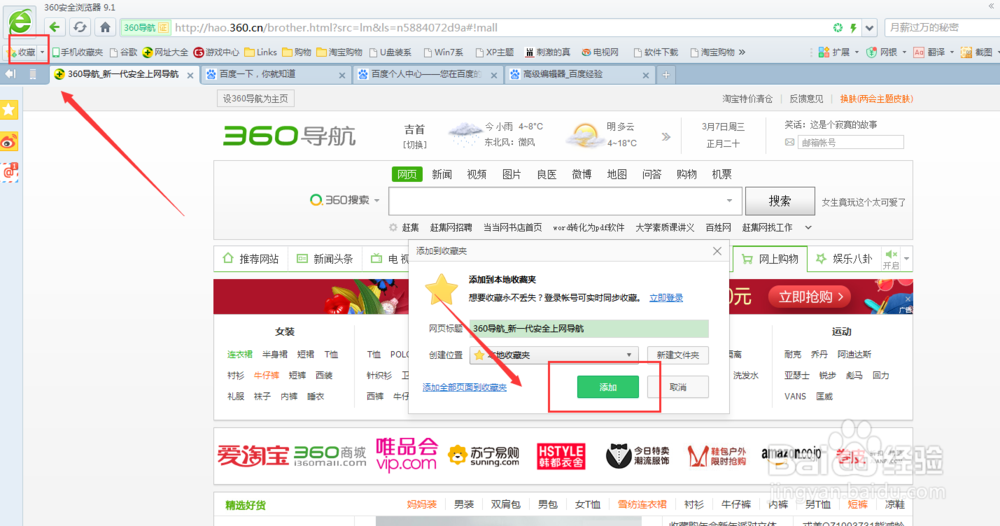Switch to the 推荐网站 tab
This screenshot has width=1000, height=526.
(251, 259)
